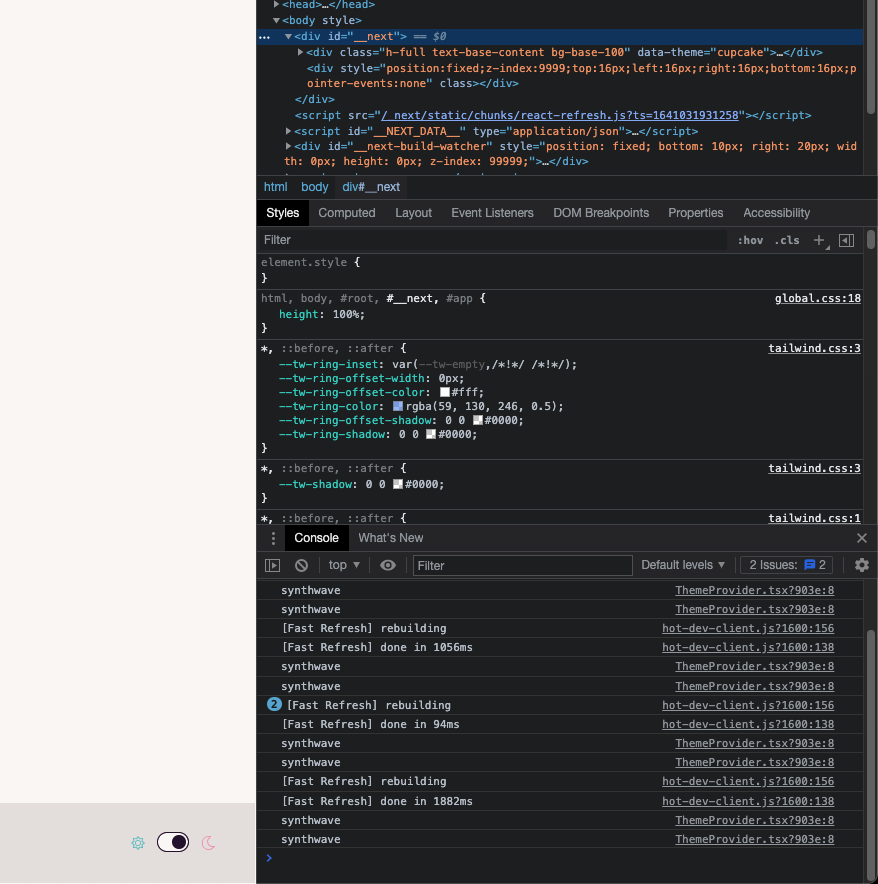This screenshot has height=884, width=878.
Task: Click the white ring-offset-color swatch
Action: (444, 392)
